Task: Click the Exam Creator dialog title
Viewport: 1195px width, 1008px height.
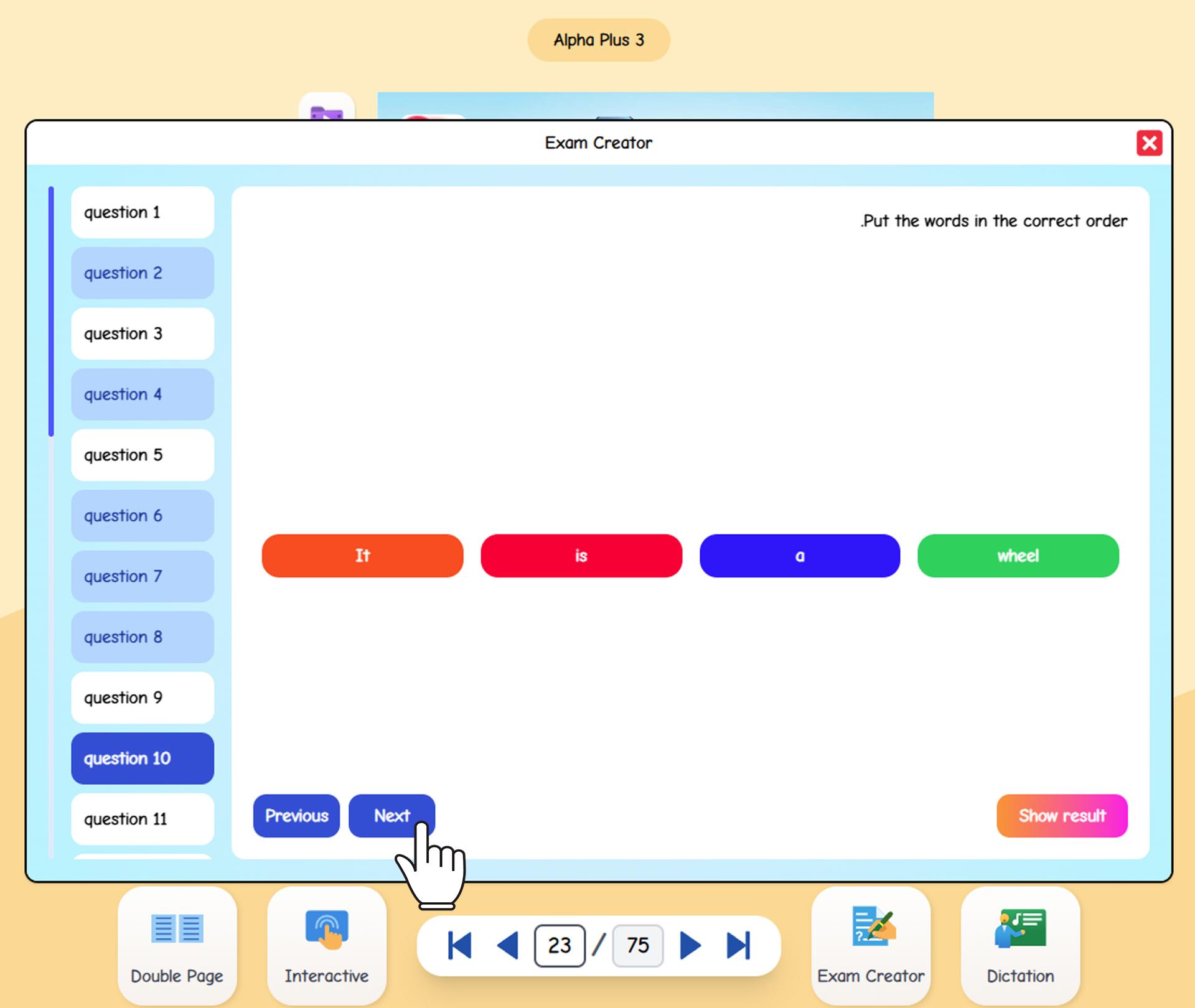Action: pyautogui.click(x=599, y=143)
